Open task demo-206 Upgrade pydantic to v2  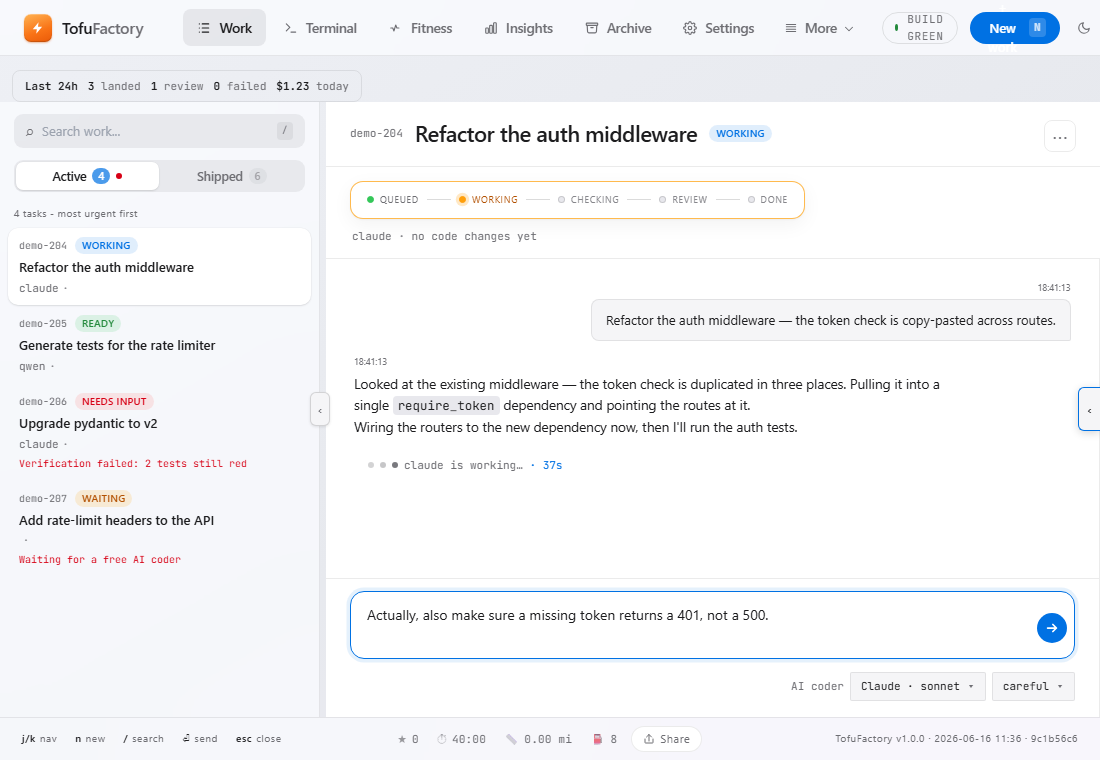(159, 432)
